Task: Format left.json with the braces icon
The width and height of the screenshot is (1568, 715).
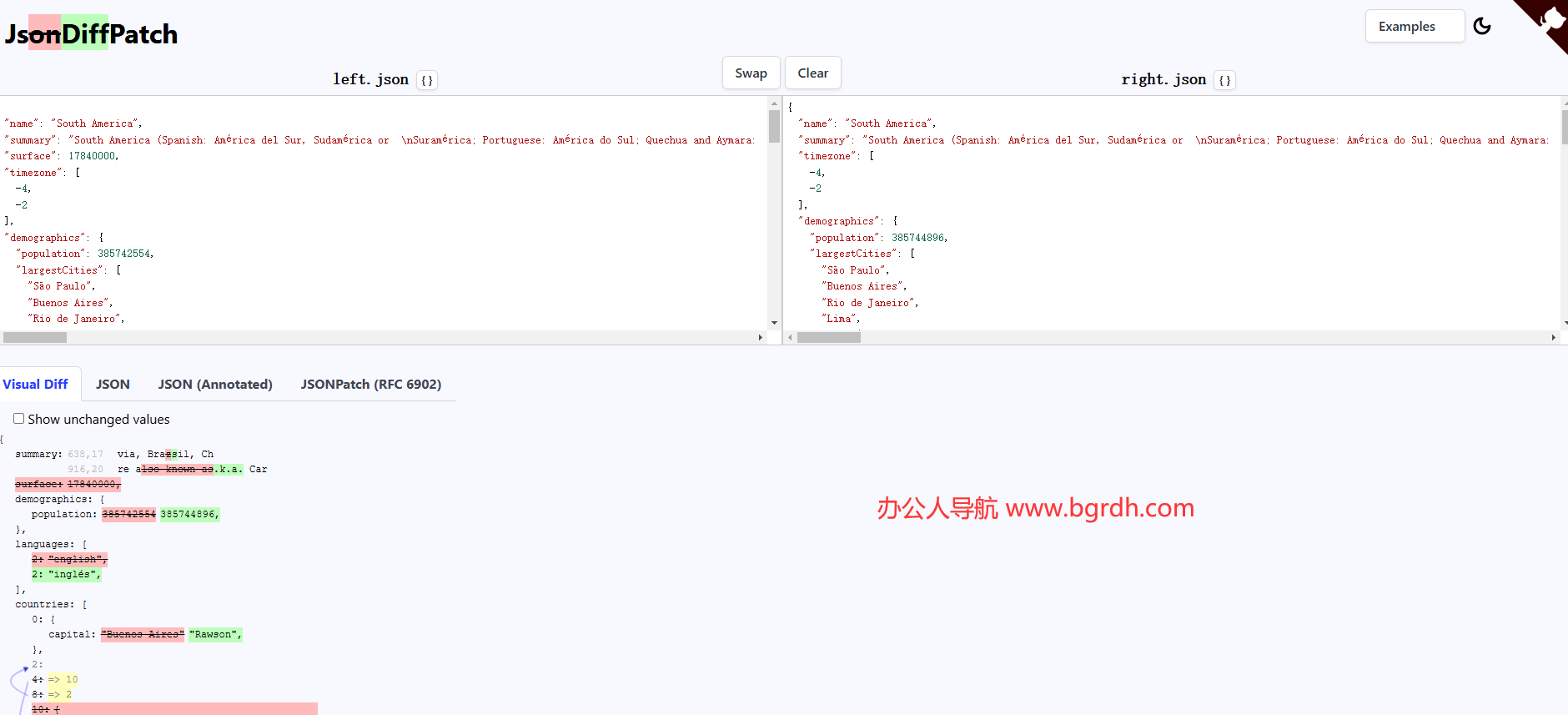Action: pos(427,80)
